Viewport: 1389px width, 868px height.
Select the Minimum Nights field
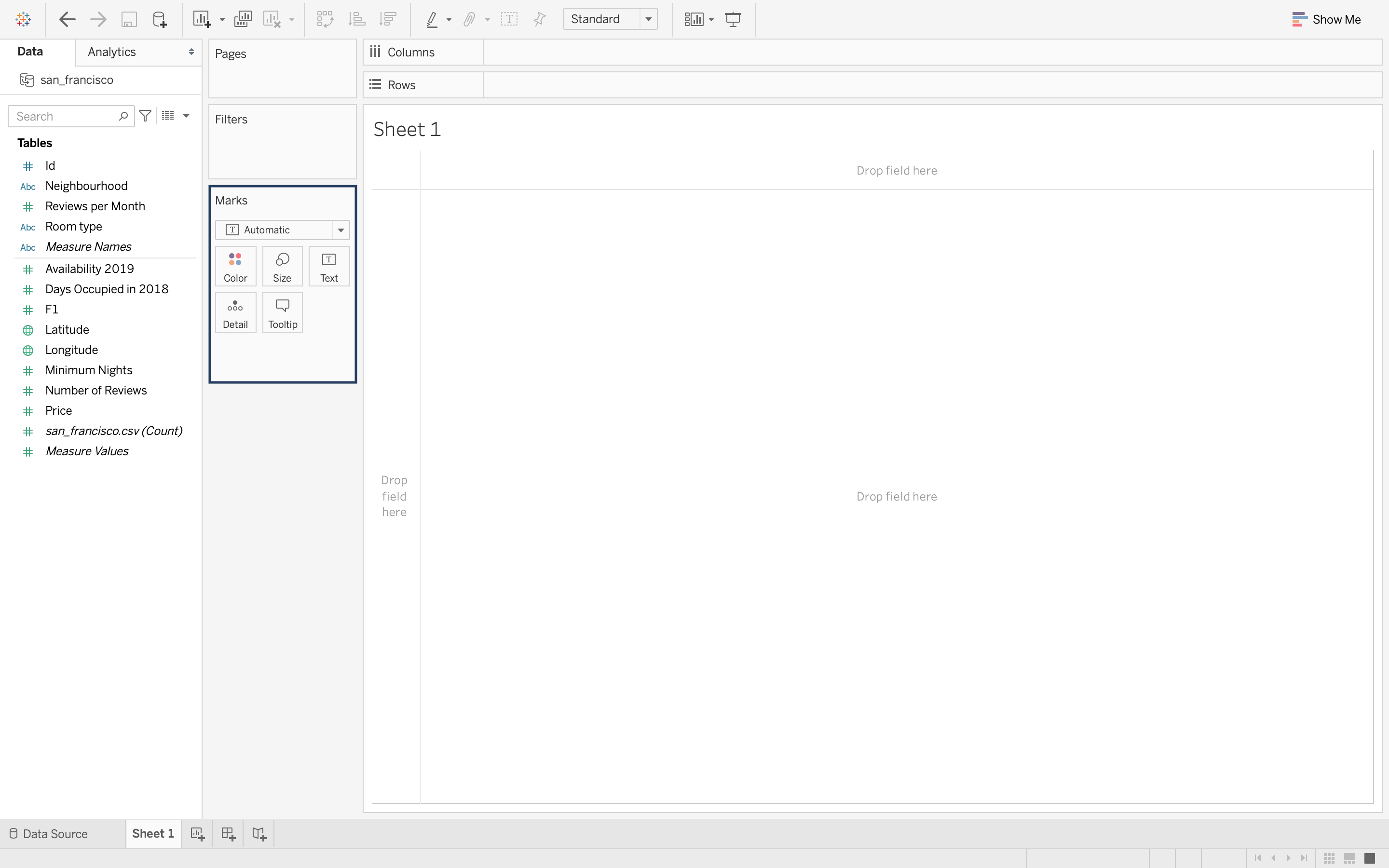coord(89,370)
